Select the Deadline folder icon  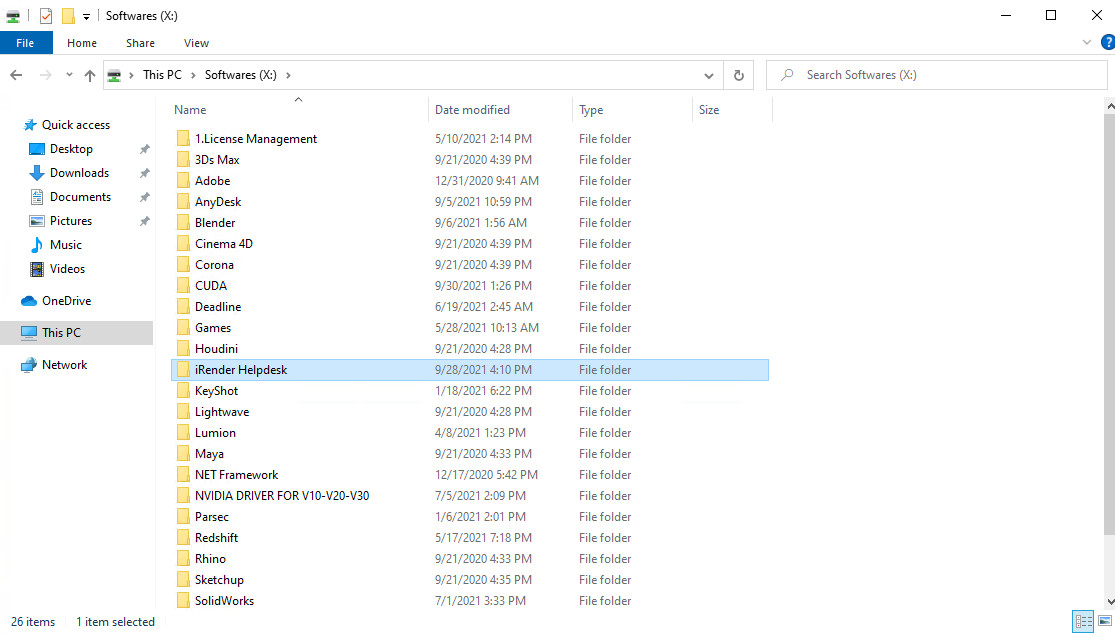183,307
